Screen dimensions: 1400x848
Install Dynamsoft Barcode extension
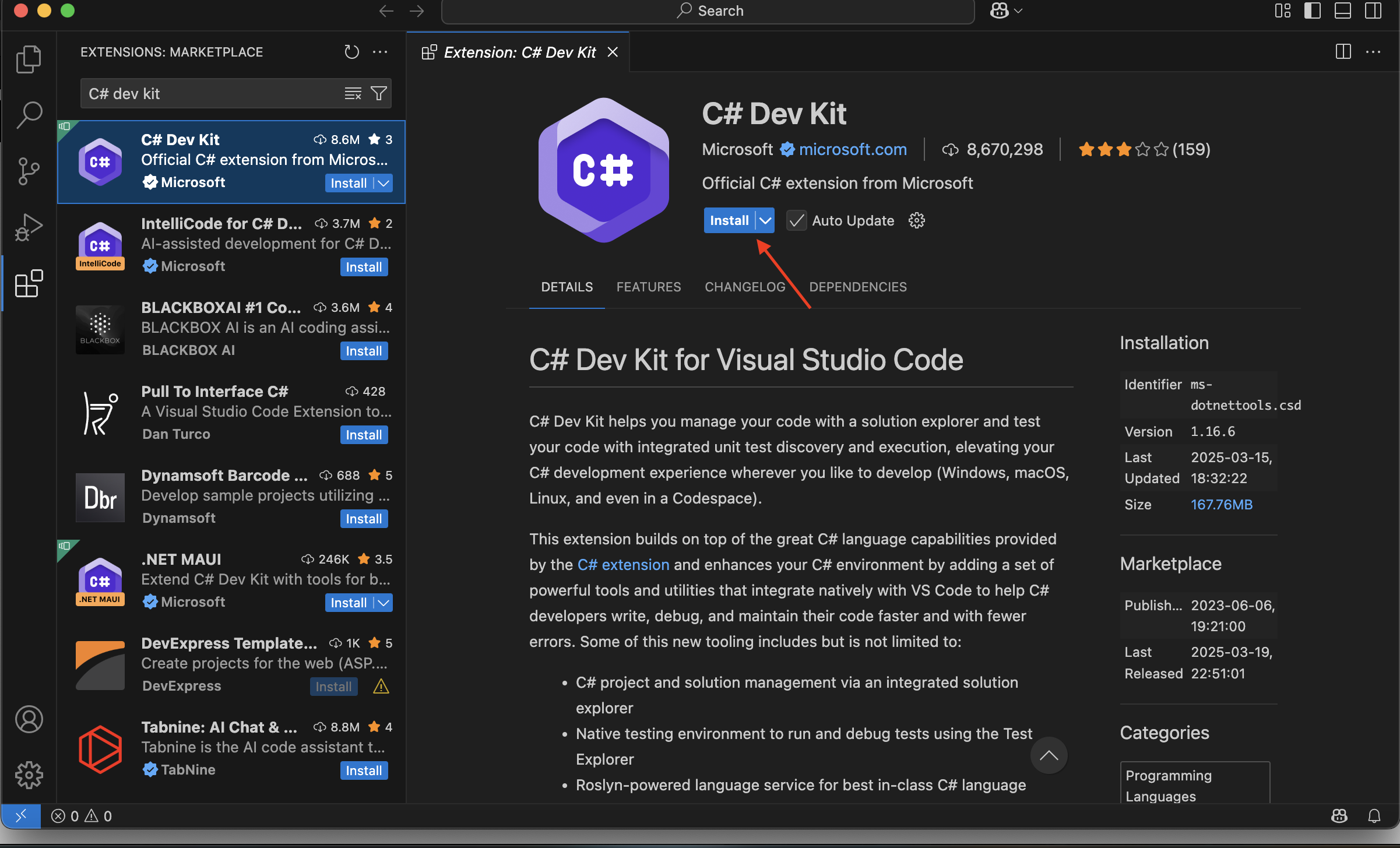(364, 519)
